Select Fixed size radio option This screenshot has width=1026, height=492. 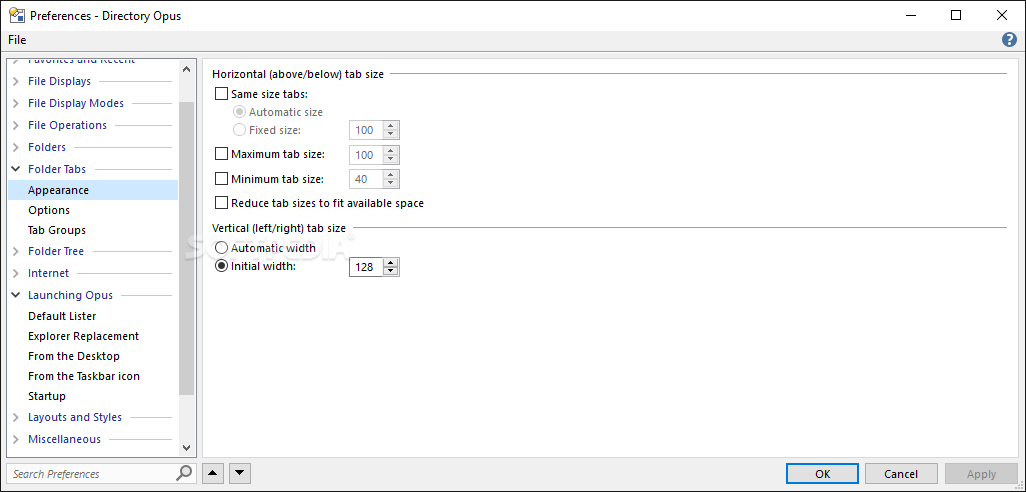pyautogui.click(x=239, y=130)
